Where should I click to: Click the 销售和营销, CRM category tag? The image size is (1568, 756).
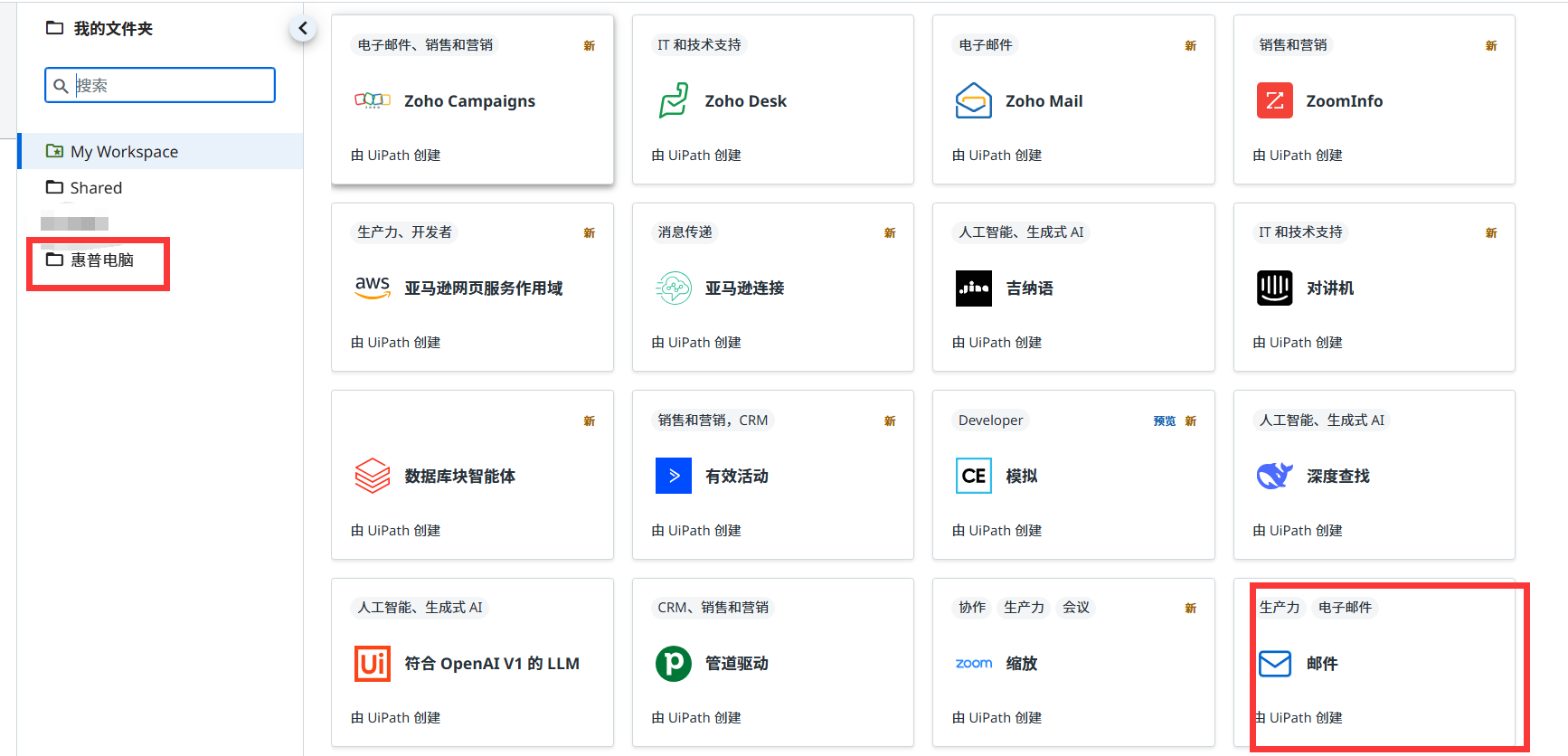click(713, 420)
